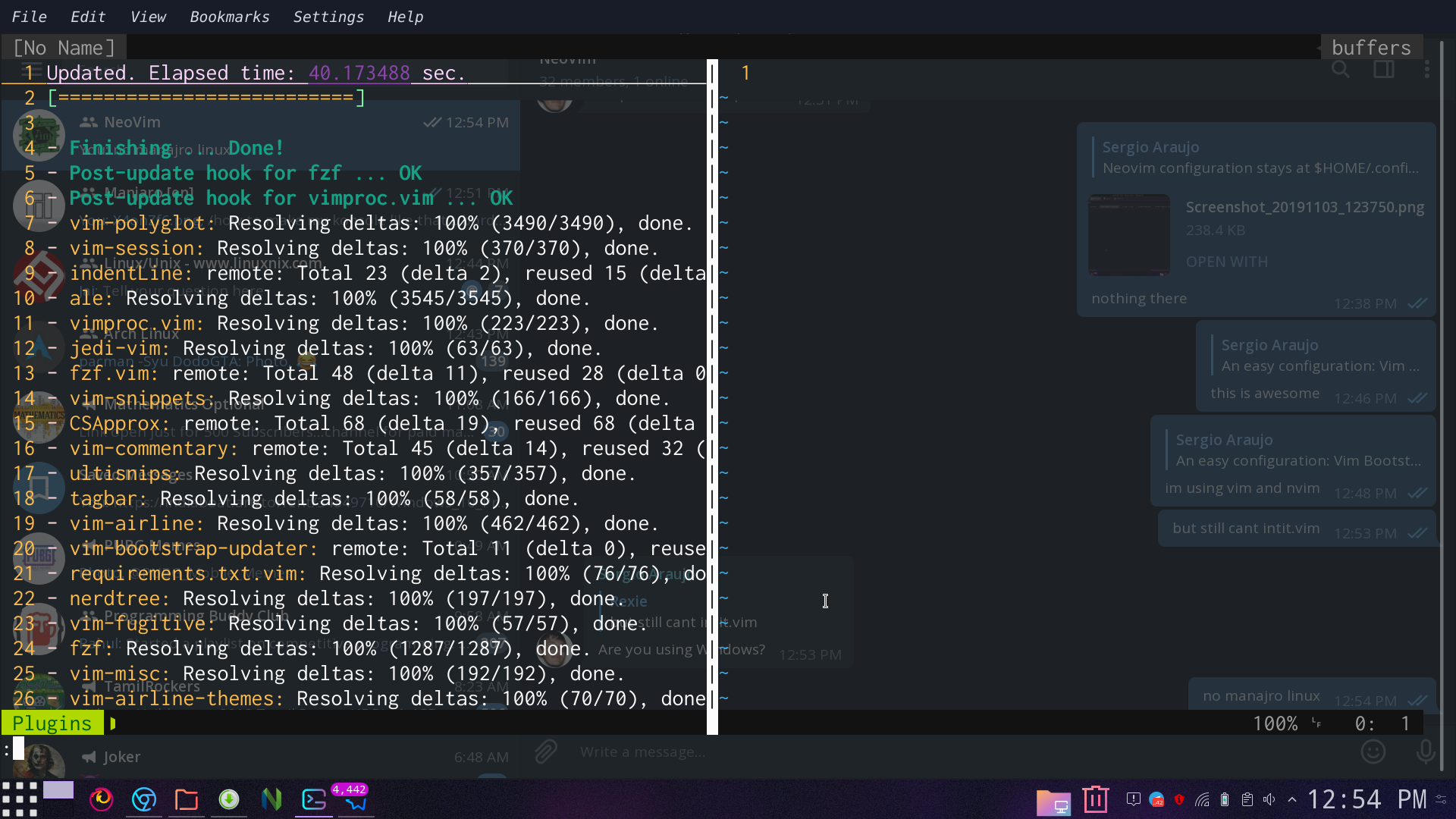
Task: Click the attach file paperclip in Telegram
Action: pyautogui.click(x=545, y=752)
